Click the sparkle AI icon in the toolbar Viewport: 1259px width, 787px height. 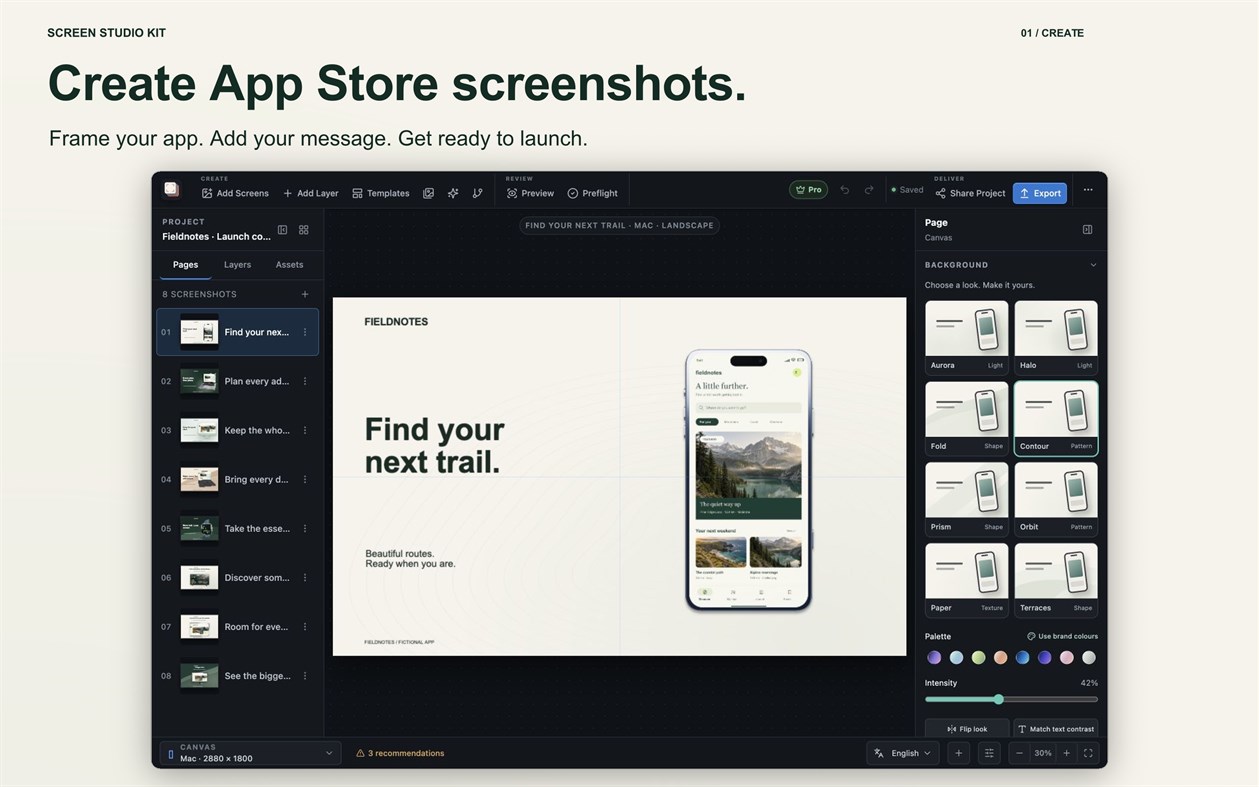(x=453, y=193)
